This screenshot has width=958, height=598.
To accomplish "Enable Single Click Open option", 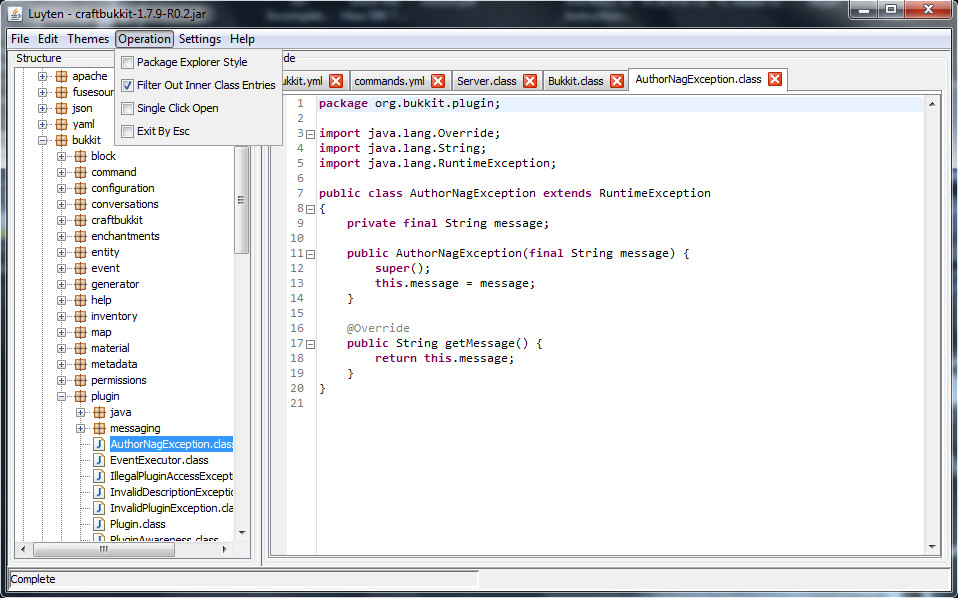I will pyautogui.click(x=128, y=109).
